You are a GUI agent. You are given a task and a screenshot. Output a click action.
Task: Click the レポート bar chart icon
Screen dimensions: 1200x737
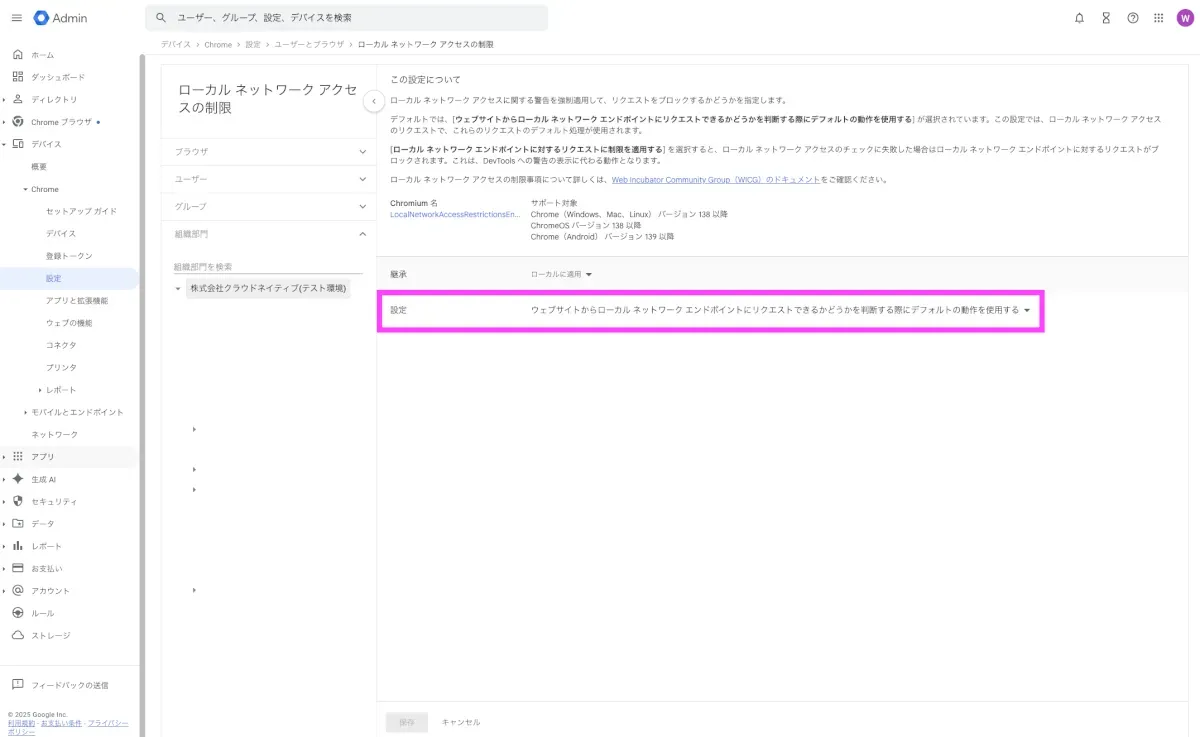[x=18, y=546]
